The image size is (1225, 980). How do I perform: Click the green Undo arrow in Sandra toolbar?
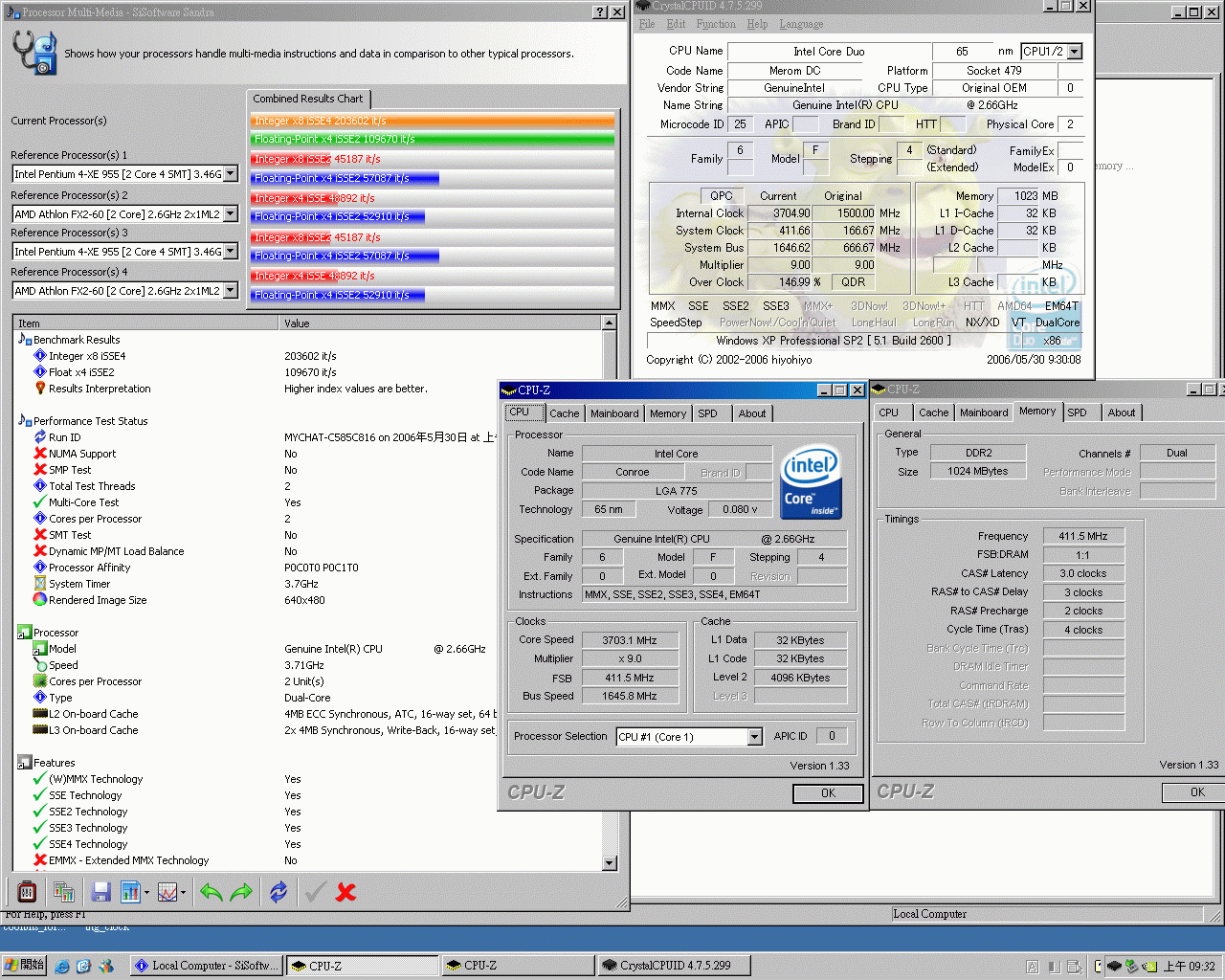click(211, 891)
